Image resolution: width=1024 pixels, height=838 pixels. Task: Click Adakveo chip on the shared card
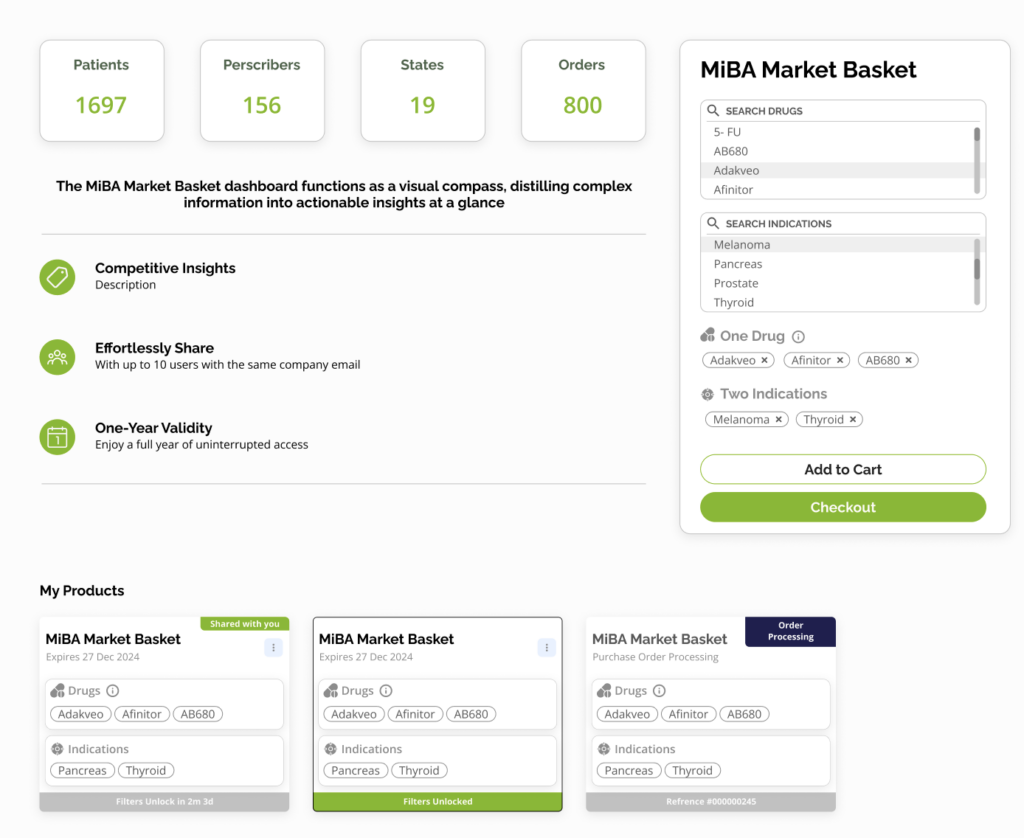[x=81, y=715]
